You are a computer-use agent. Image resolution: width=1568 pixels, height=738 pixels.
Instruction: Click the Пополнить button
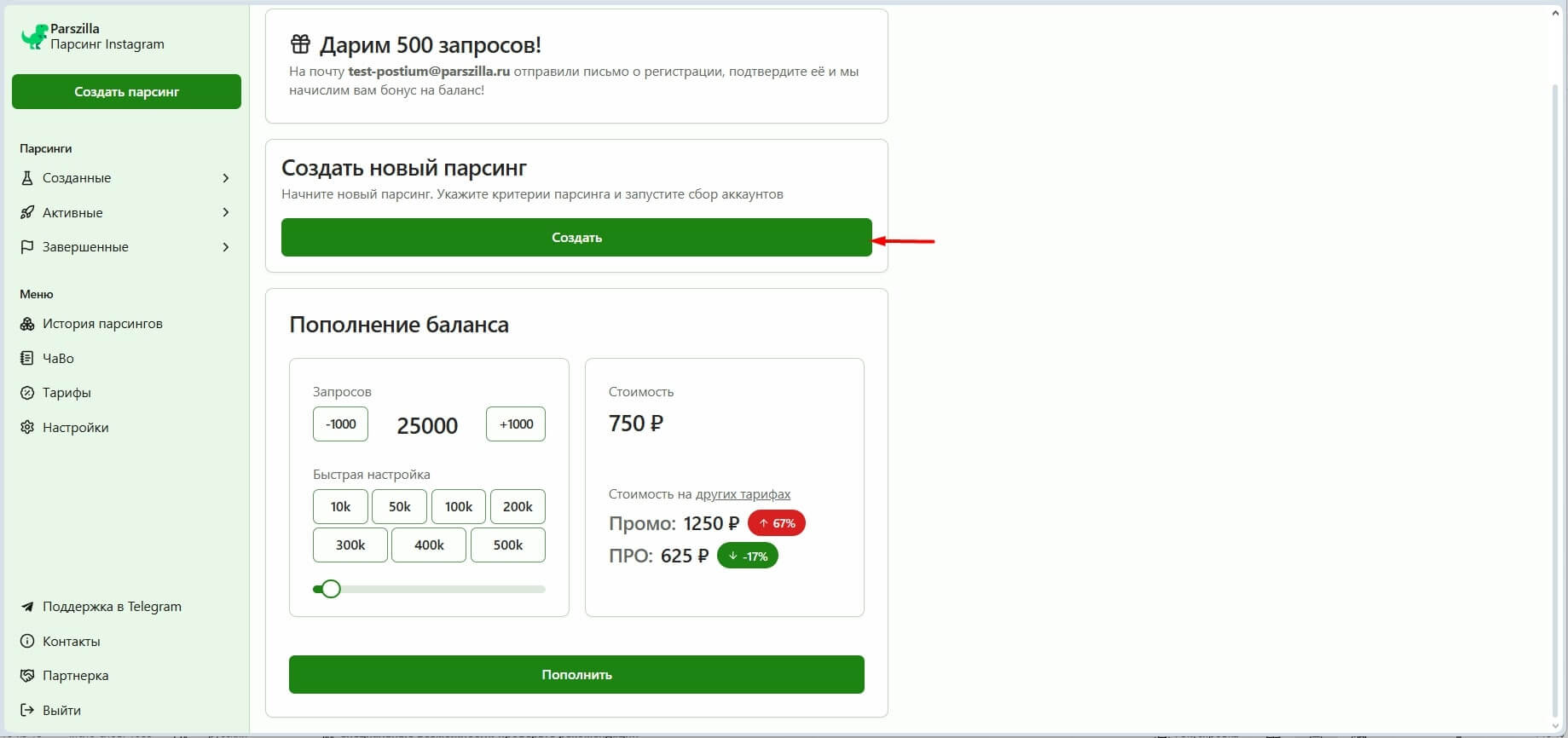pyautogui.click(x=576, y=674)
